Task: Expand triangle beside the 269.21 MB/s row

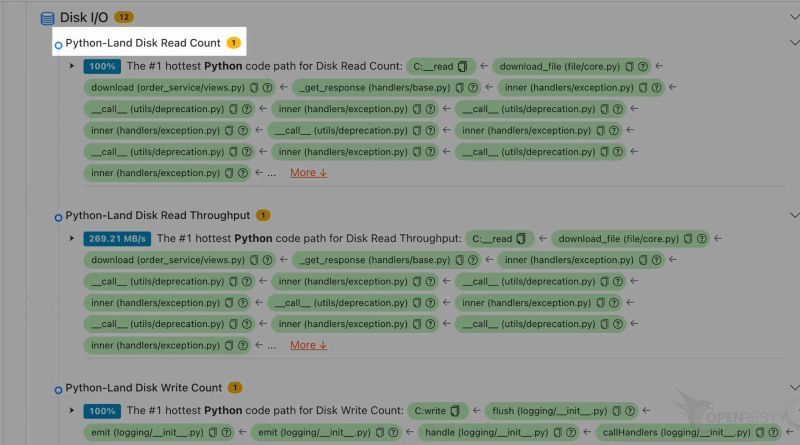Action: point(71,238)
